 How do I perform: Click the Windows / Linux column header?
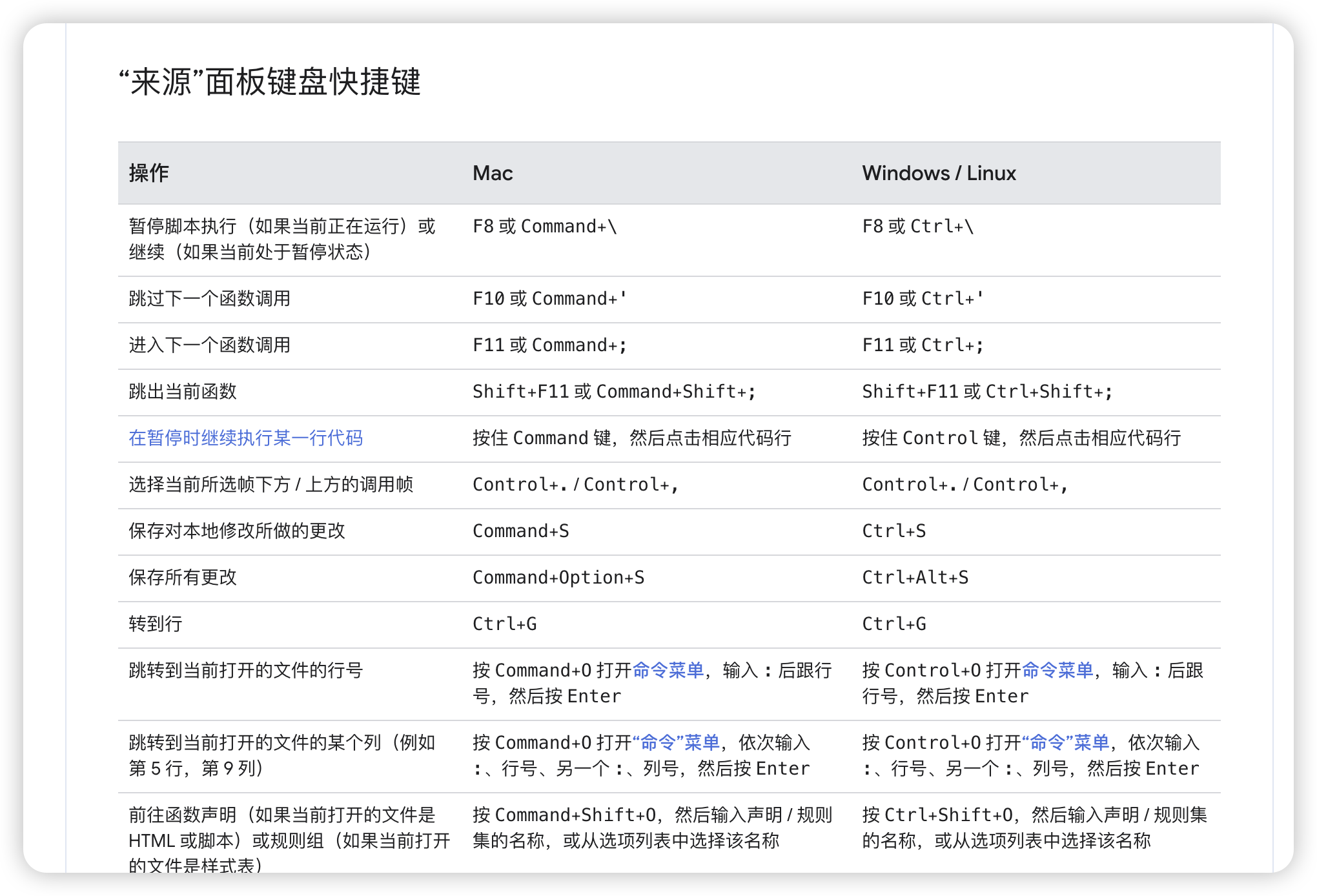click(939, 174)
